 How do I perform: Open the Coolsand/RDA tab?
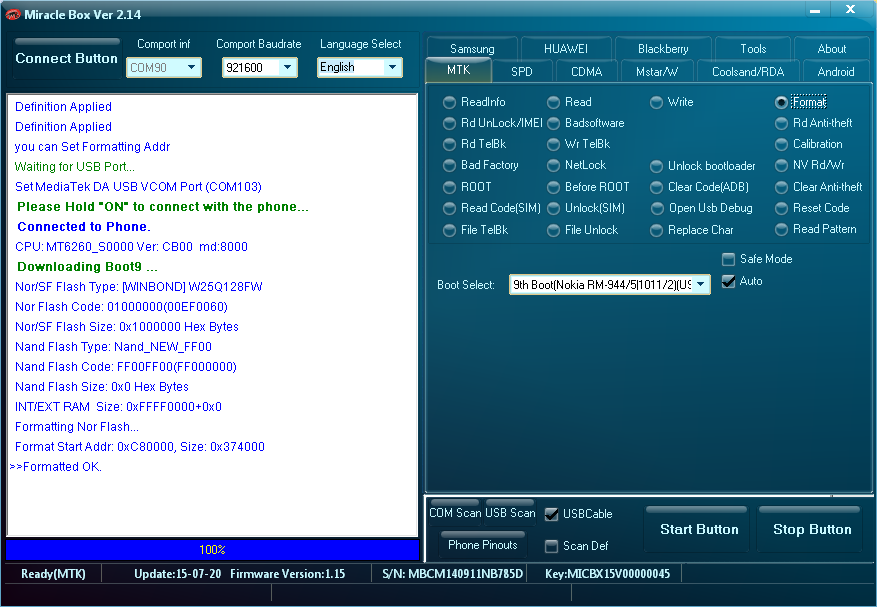(x=748, y=72)
